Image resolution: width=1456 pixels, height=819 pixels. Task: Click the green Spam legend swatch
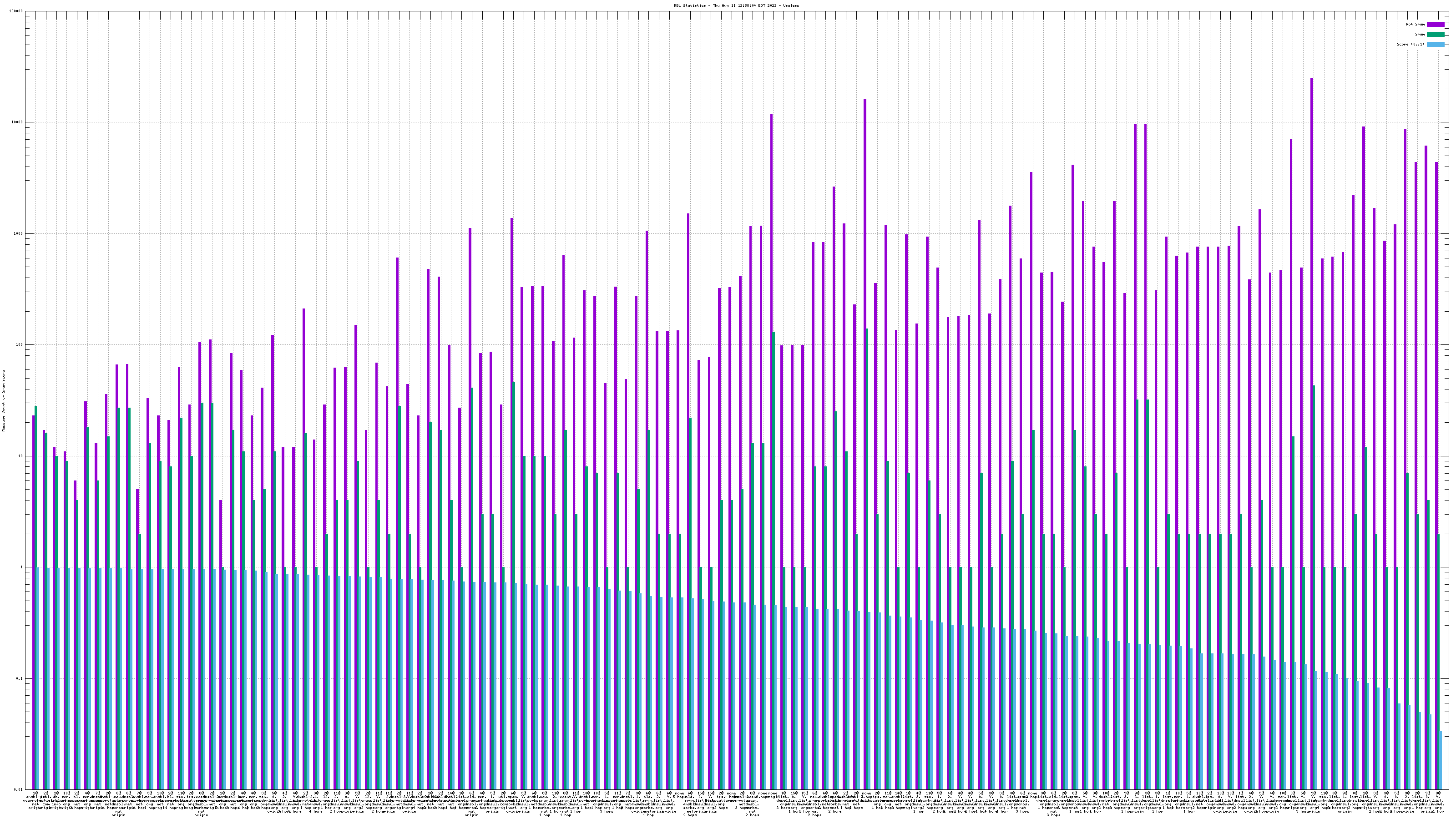click(x=1435, y=35)
